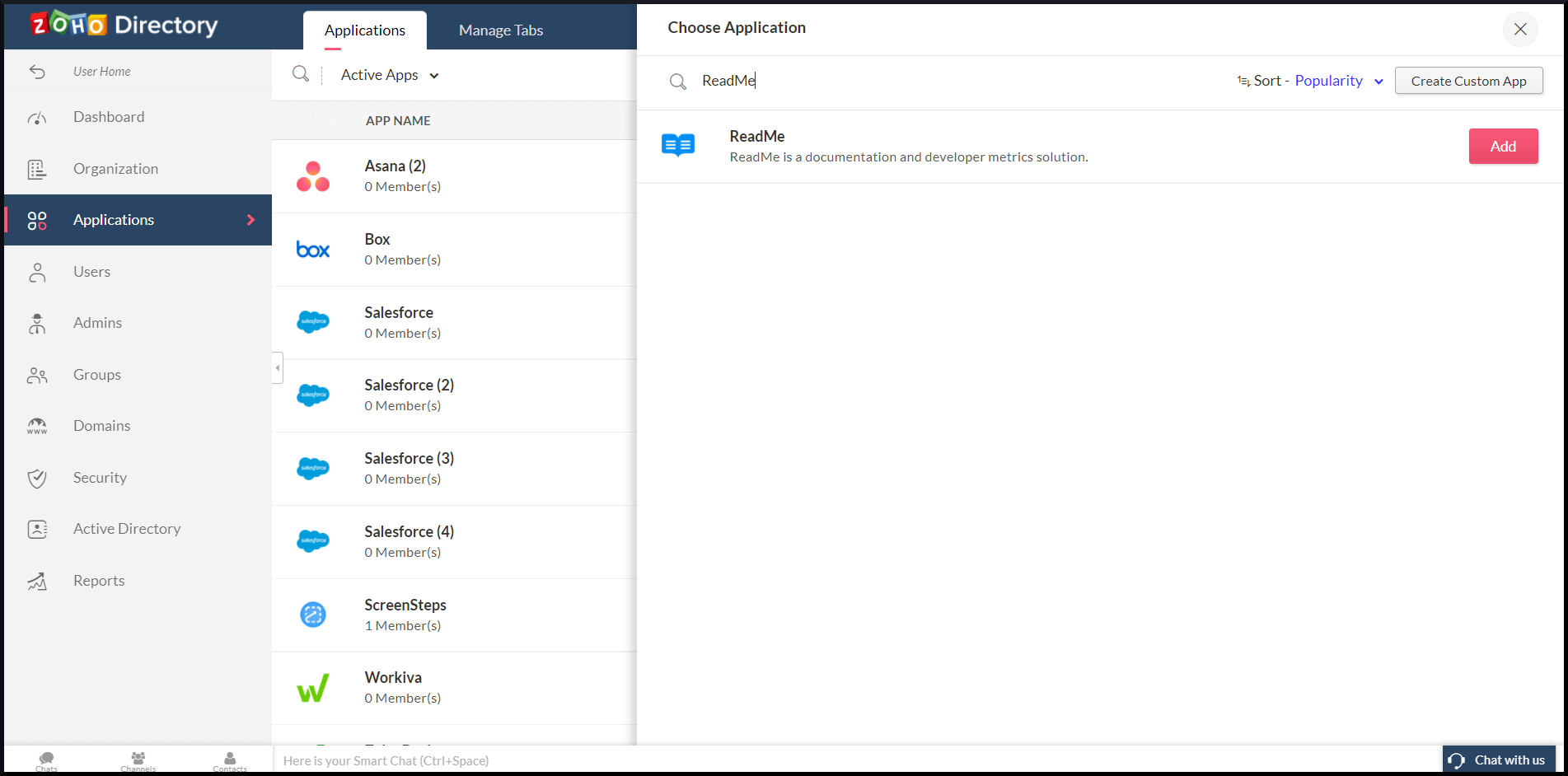The height and width of the screenshot is (776, 1568).
Task: Click the search icon beside Active Apps
Action: click(x=301, y=74)
